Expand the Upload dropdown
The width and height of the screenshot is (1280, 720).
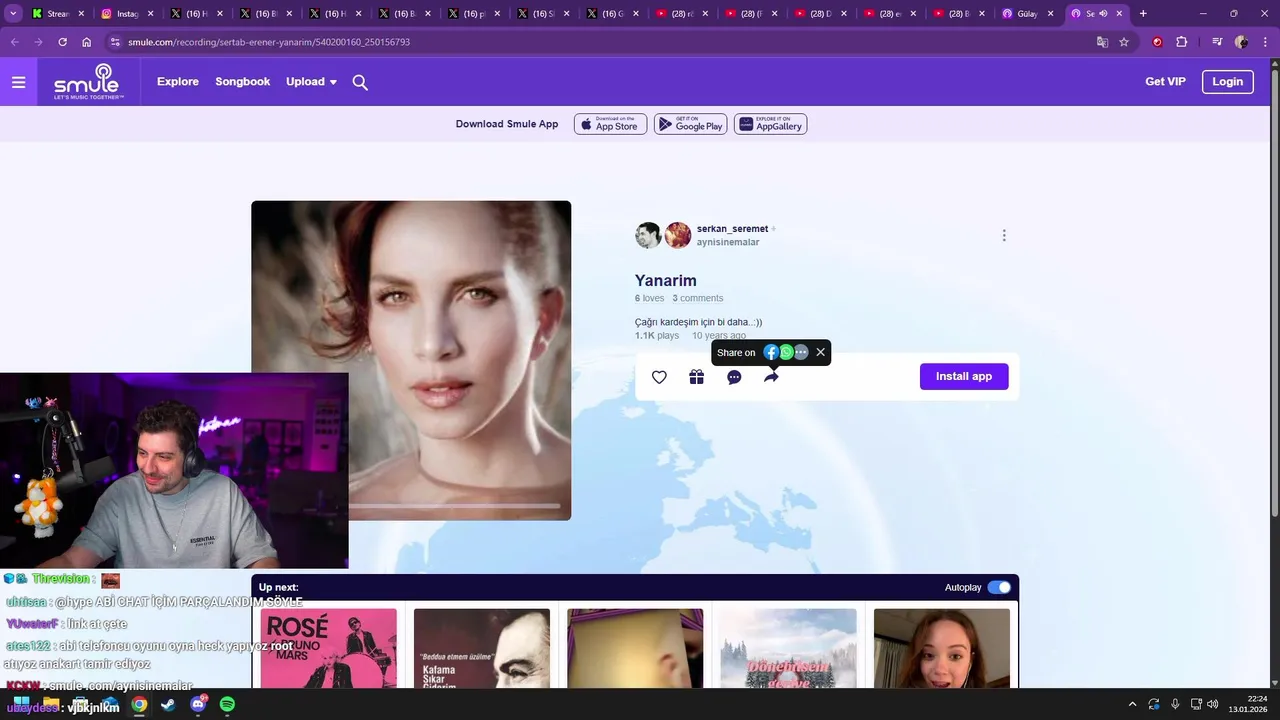(x=311, y=82)
